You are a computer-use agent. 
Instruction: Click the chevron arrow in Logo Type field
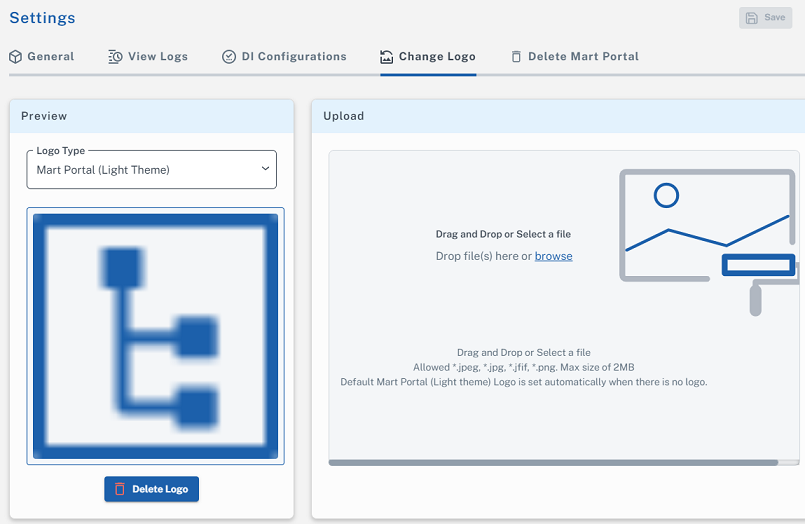pyautogui.click(x=265, y=168)
